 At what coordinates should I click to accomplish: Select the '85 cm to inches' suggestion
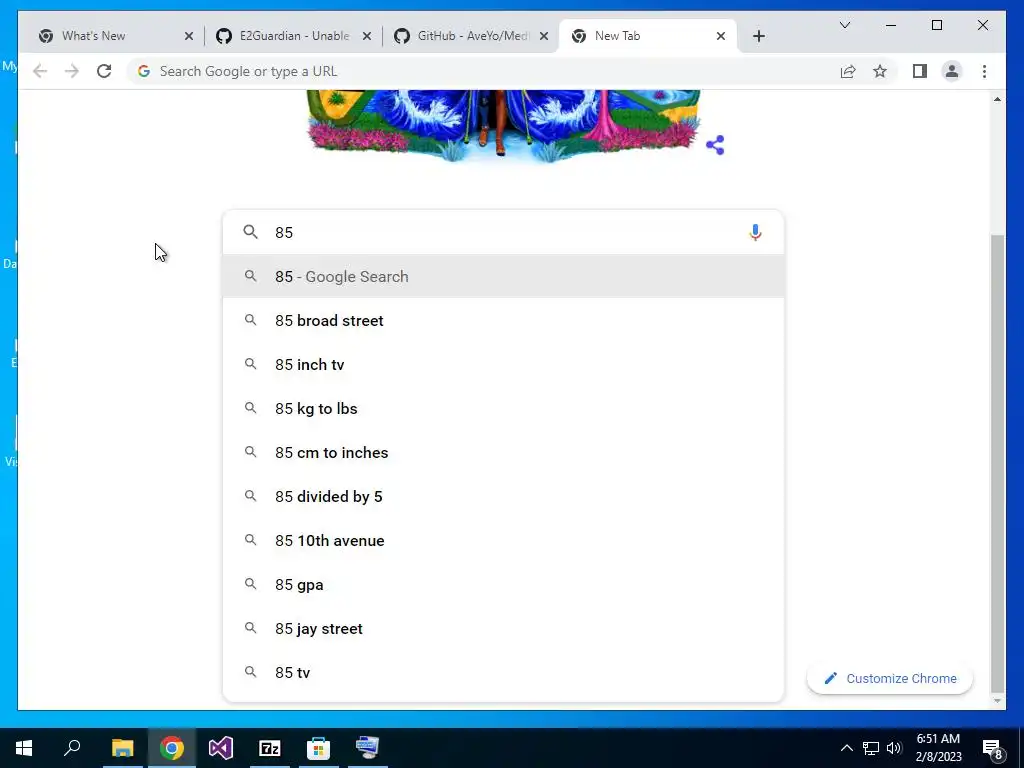pyautogui.click(x=503, y=453)
